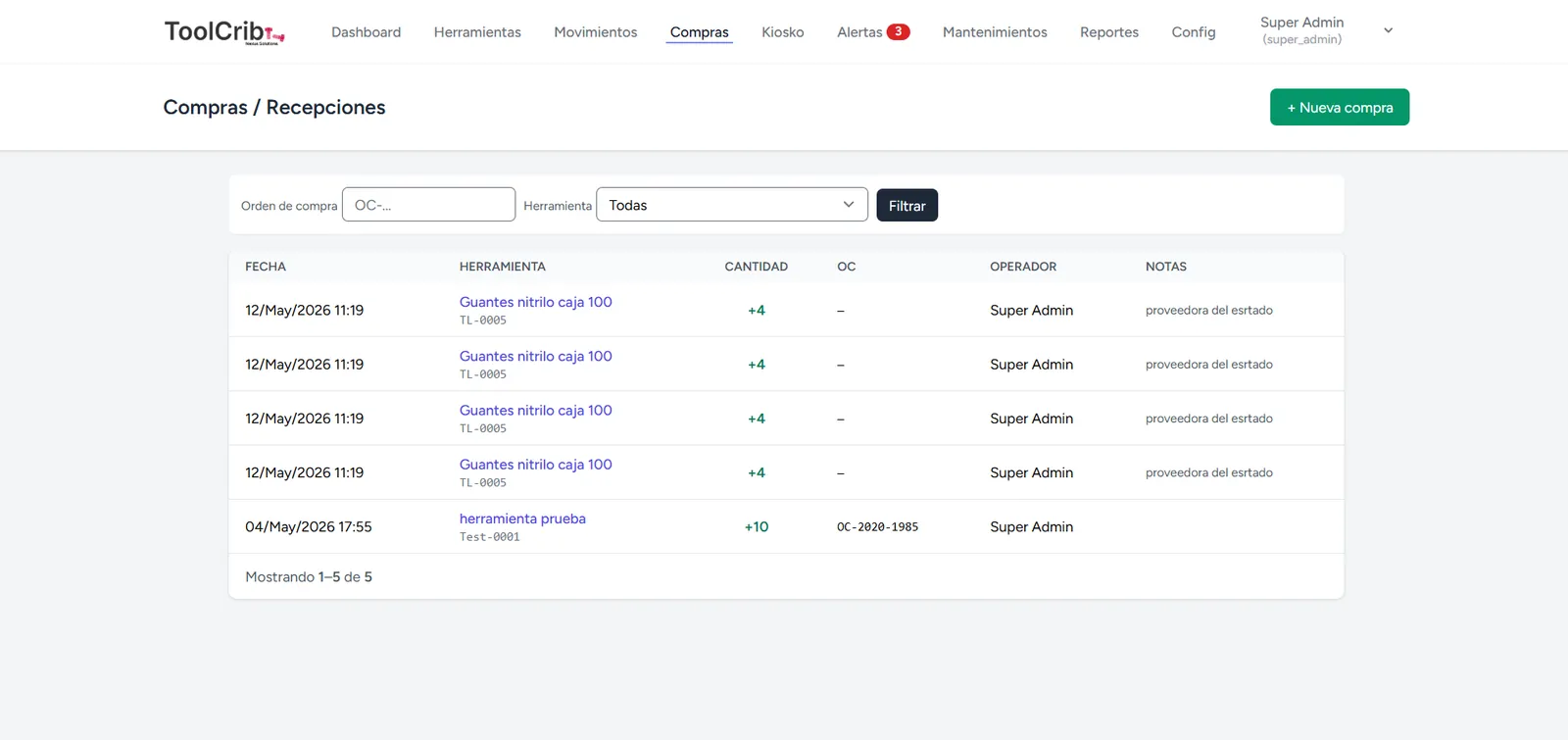Click the CANTIDAD column header
The width and height of the screenshot is (1568, 740).
click(x=756, y=267)
